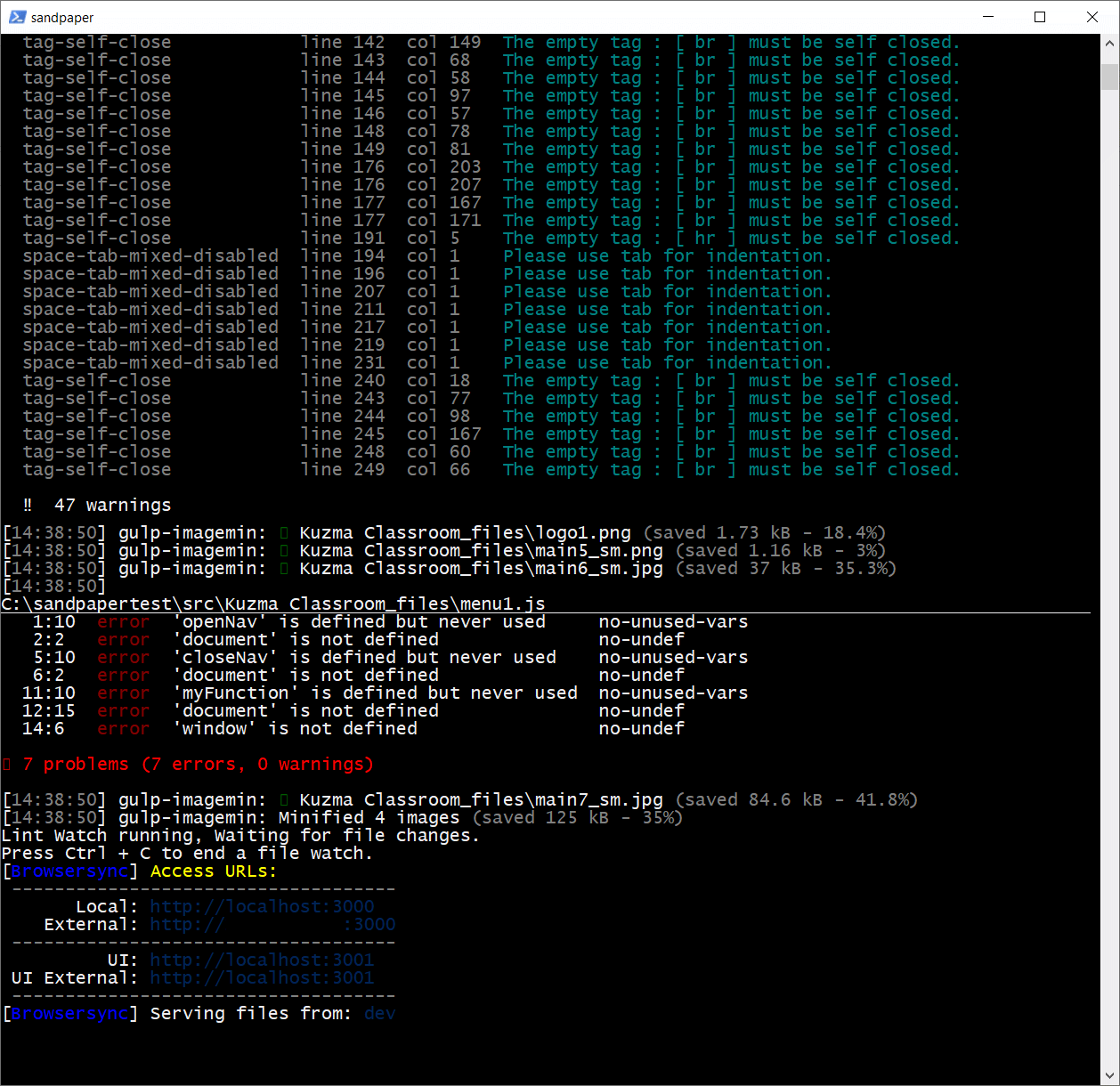Screen dimensions: 1120x1086
Task: Click the 'Access URLs:' heading
Action: 214,871
